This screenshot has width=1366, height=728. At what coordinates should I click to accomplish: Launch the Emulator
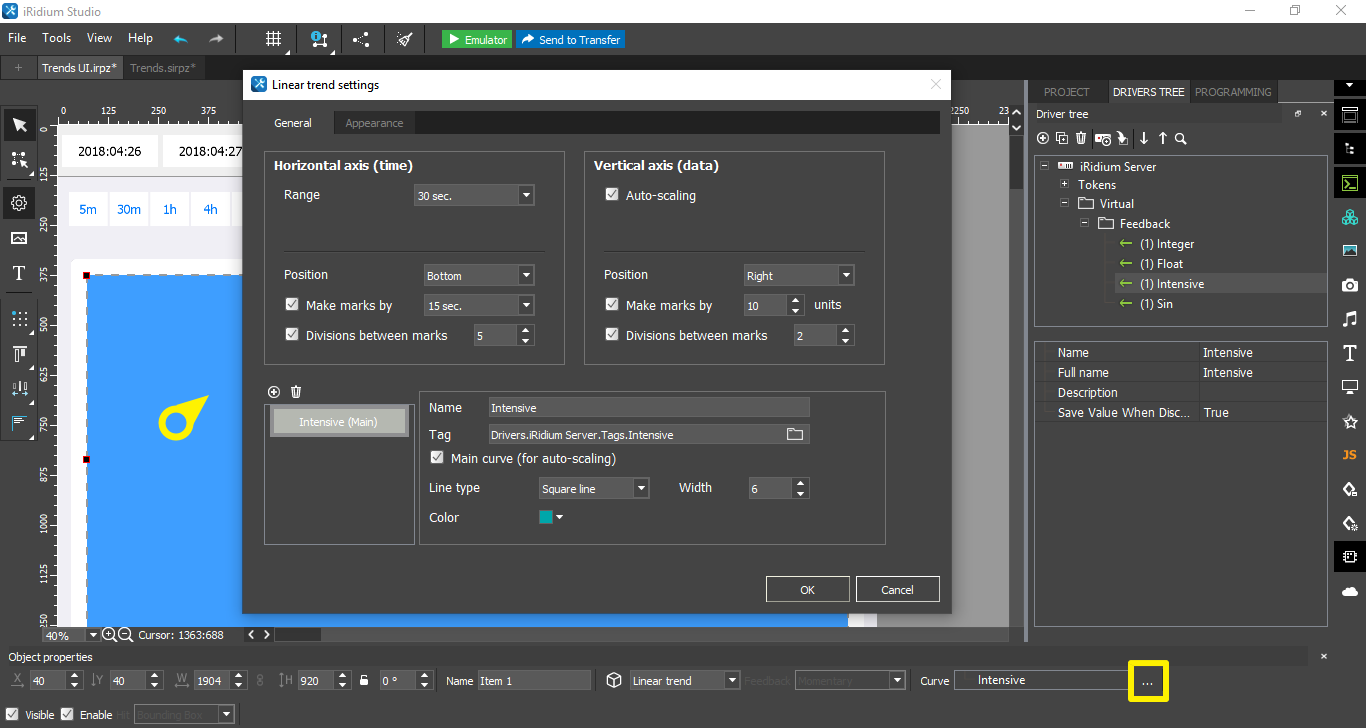tap(477, 39)
